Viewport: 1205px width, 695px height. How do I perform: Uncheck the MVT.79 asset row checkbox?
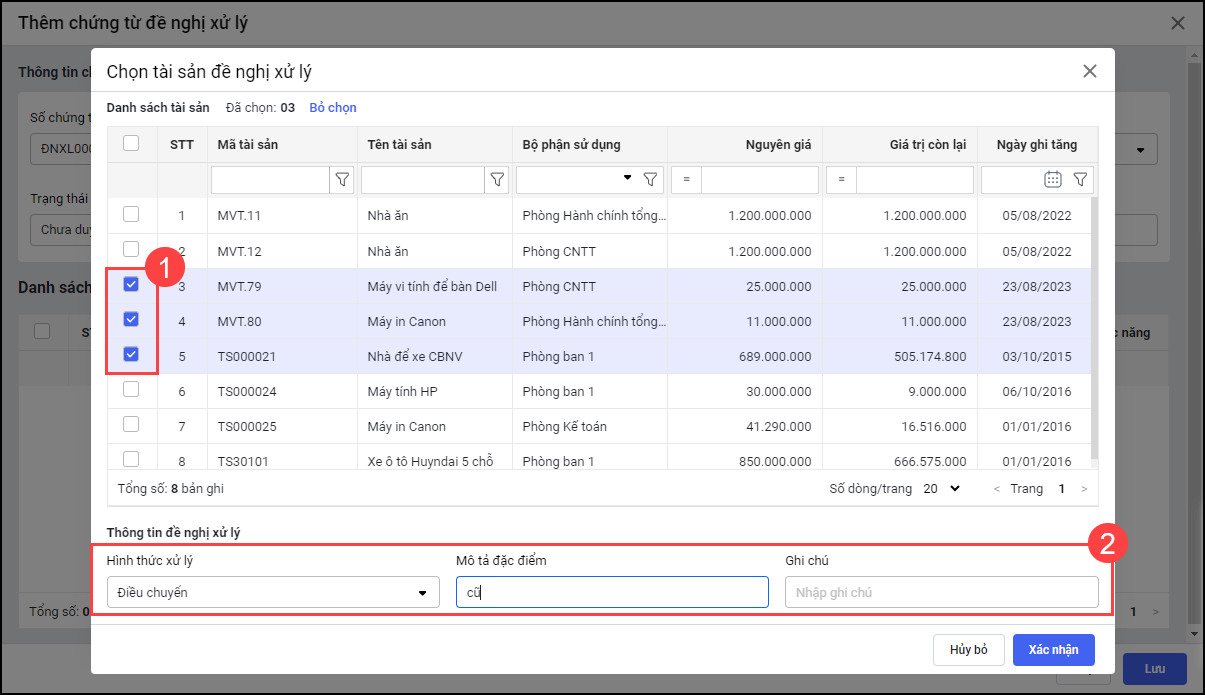pos(131,285)
